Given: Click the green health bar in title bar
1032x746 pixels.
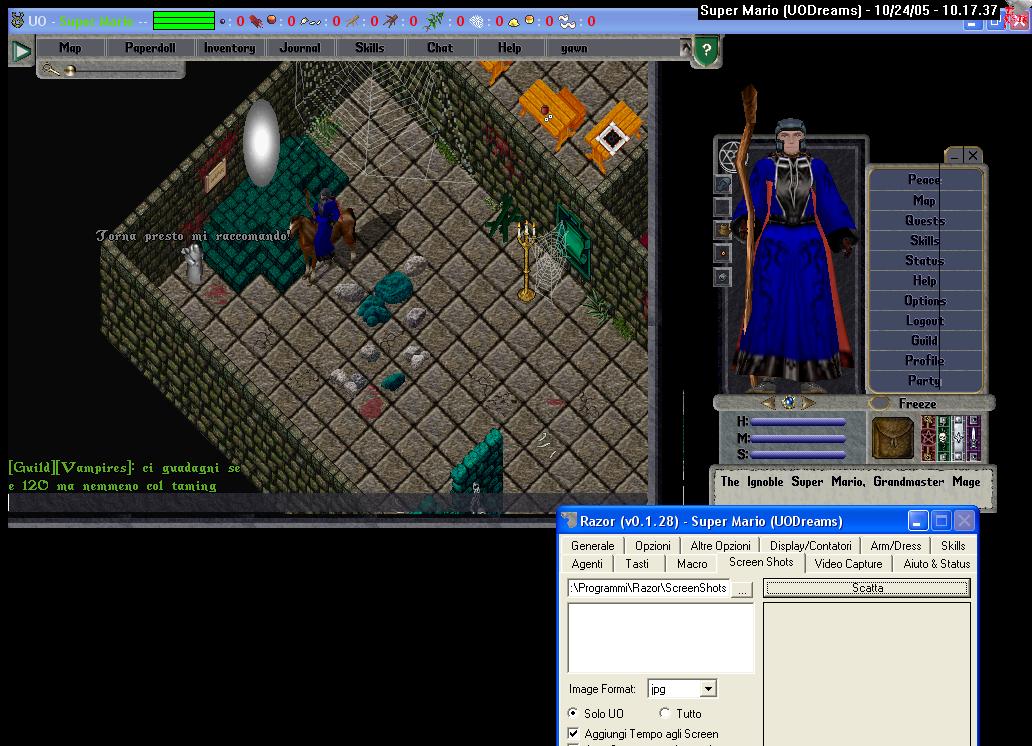Looking at the screenshot, I should (x=184, y=20).
